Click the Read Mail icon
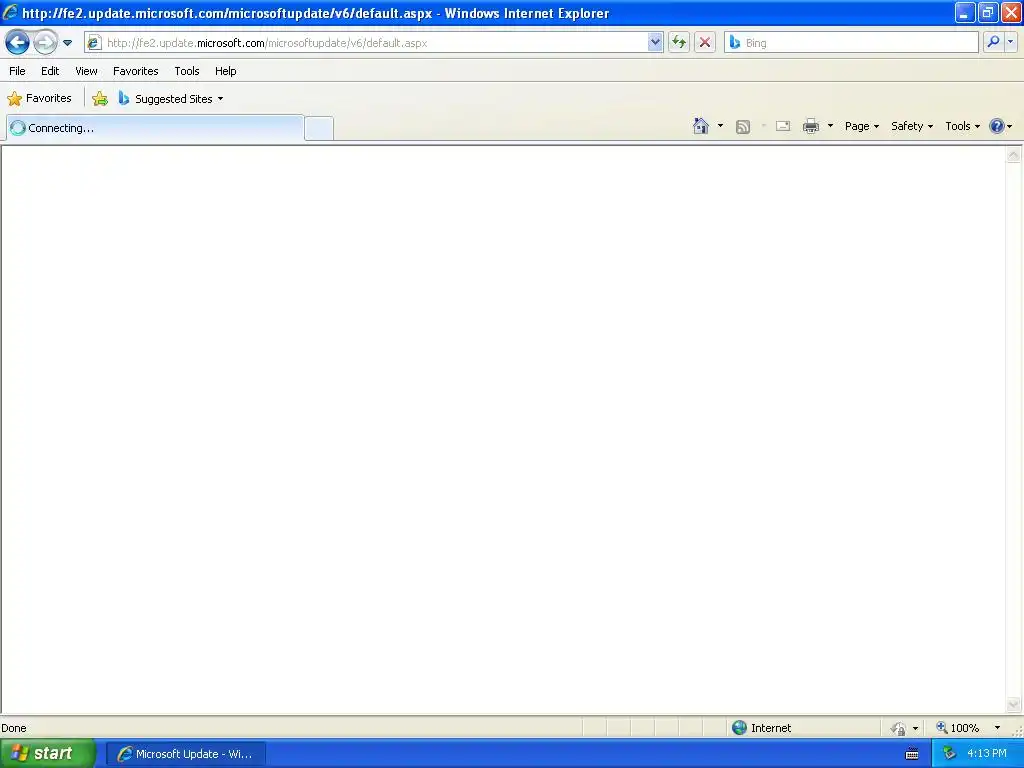This screenshot has width=1024, height=768. (783, 126)
